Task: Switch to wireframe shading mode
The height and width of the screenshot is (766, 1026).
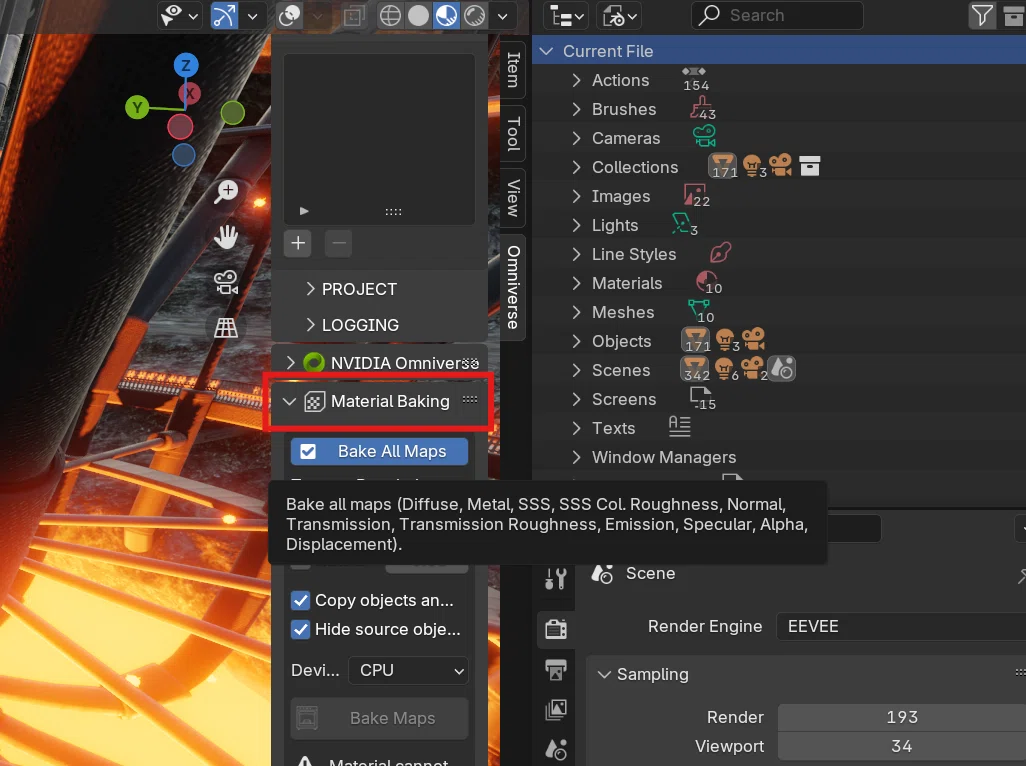Action: [x=390, y=16]
